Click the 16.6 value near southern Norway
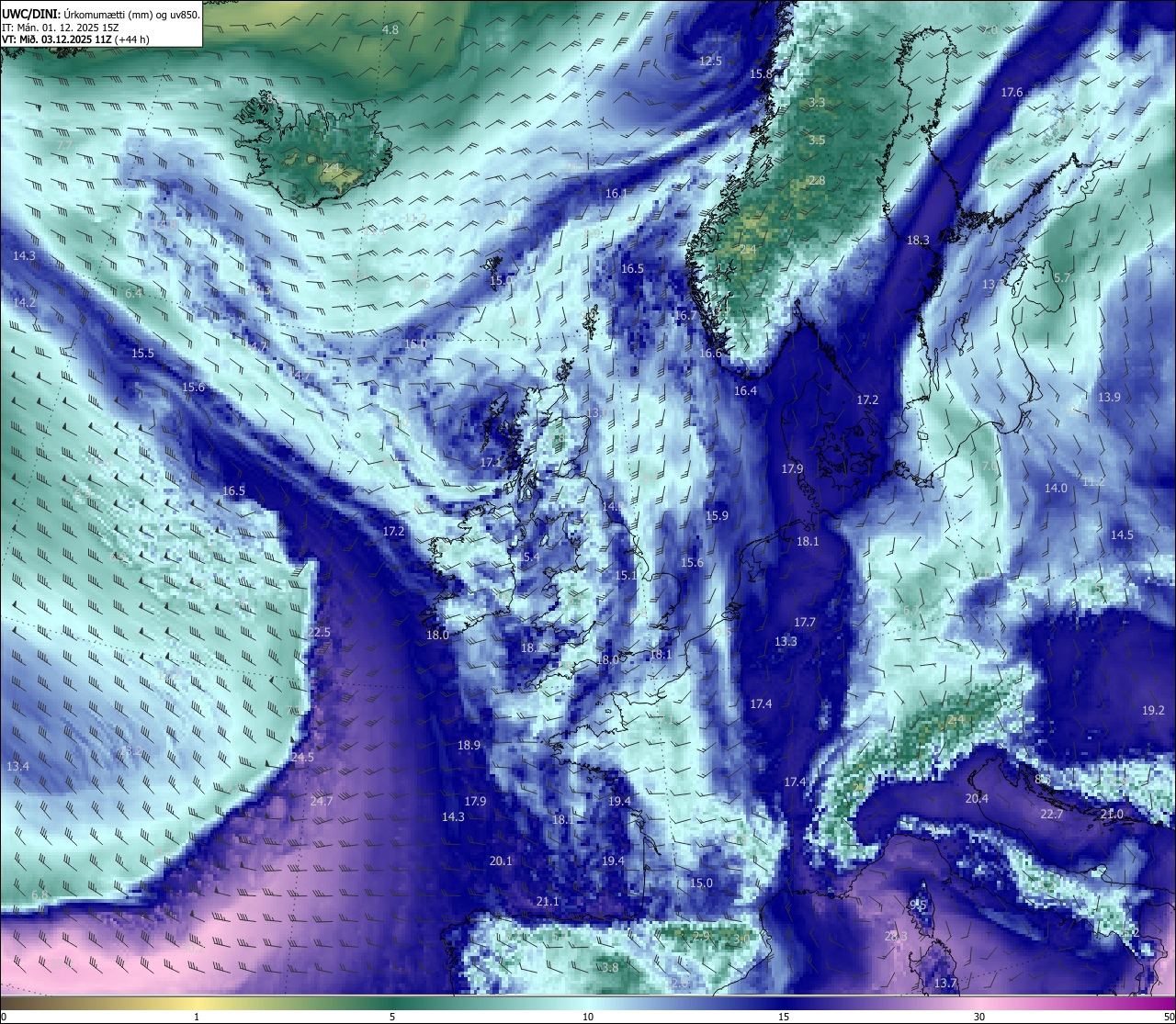 (710, 354)
